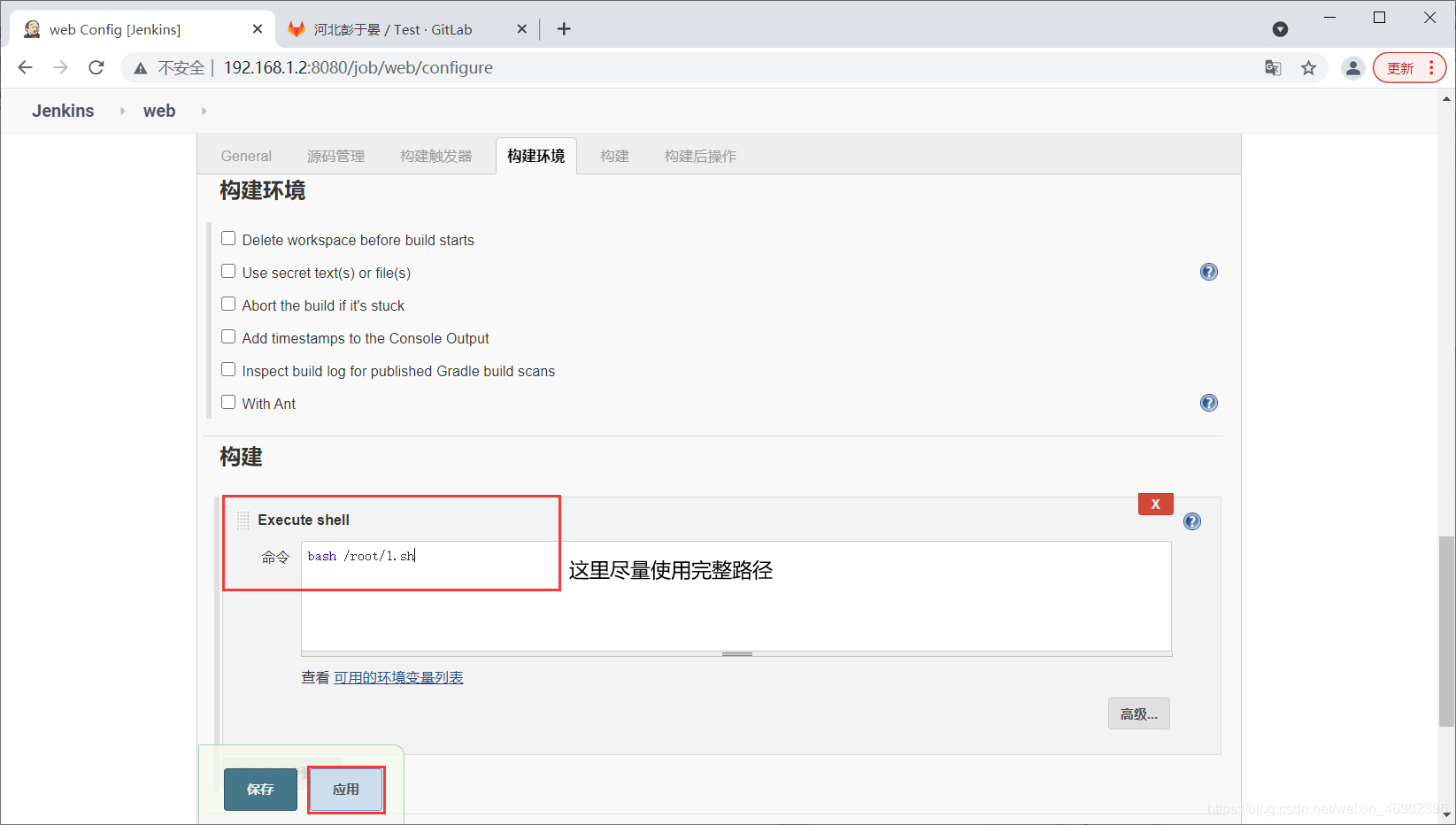Go forward to the next page
This screenshot has width=1456, height=825.
pos(60,67)
